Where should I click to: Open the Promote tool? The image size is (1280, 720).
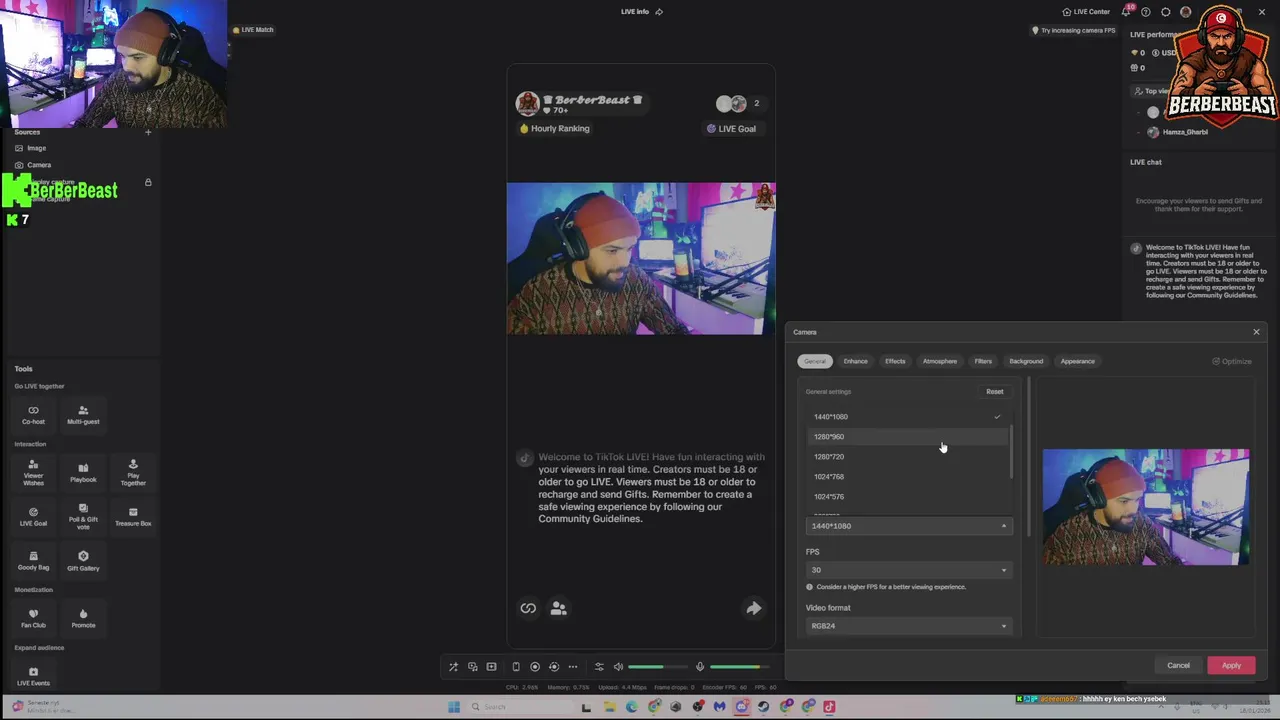83,619
